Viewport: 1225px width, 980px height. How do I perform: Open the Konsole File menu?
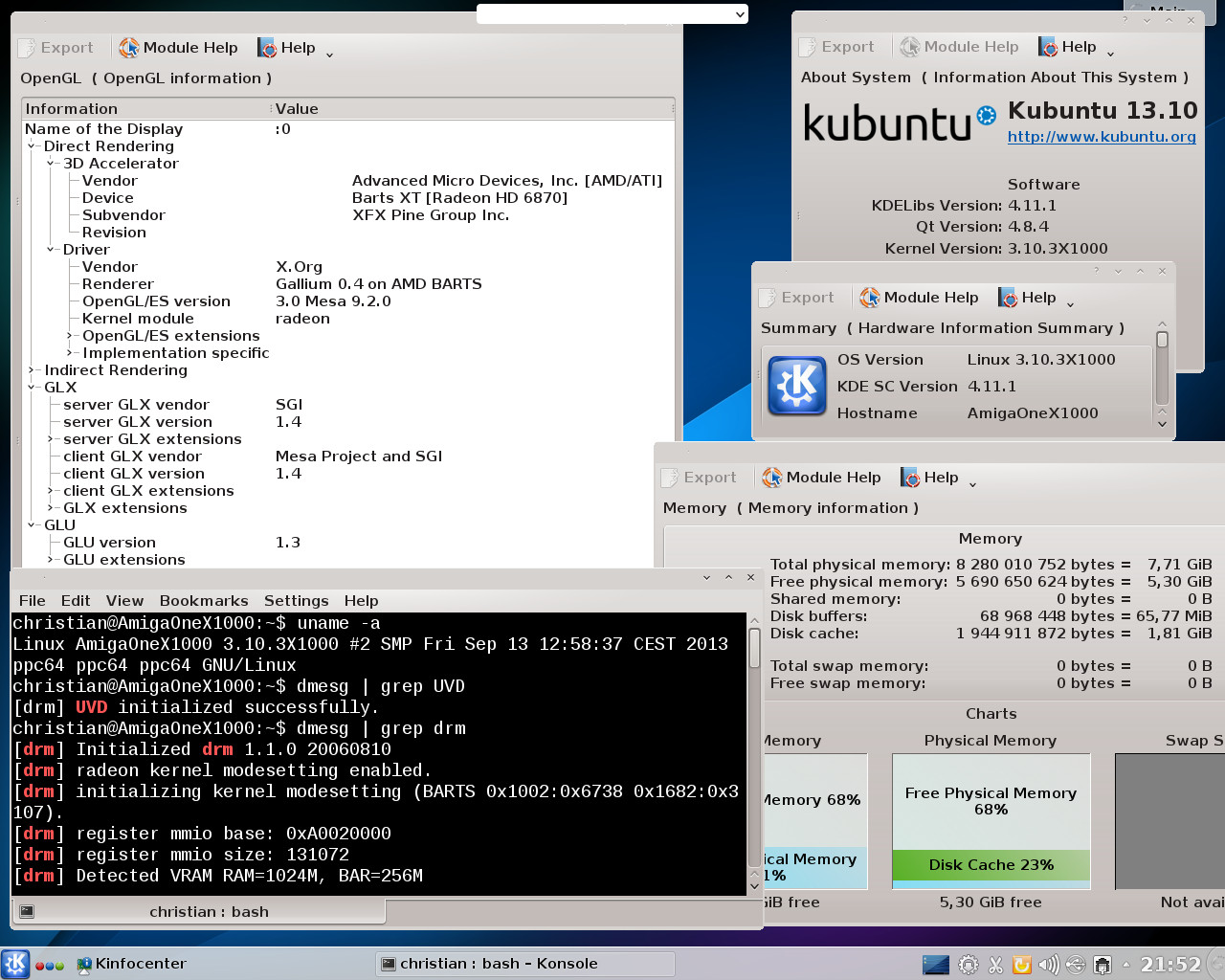point(33,601)
